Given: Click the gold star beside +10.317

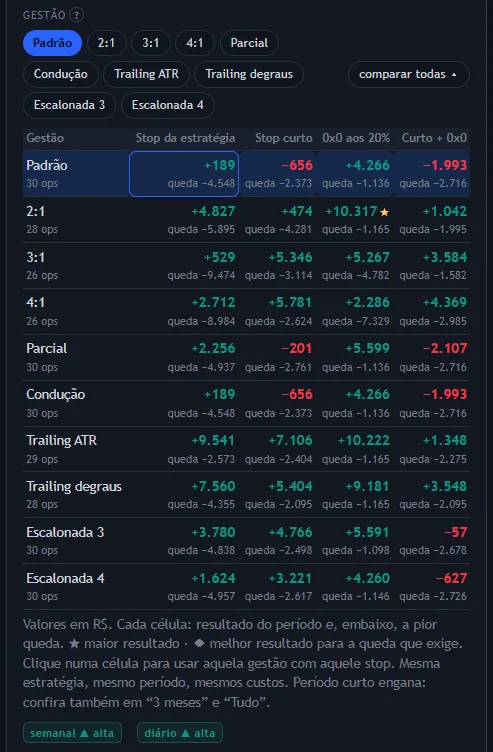Looking at the screenshot, I should [385, 212].
